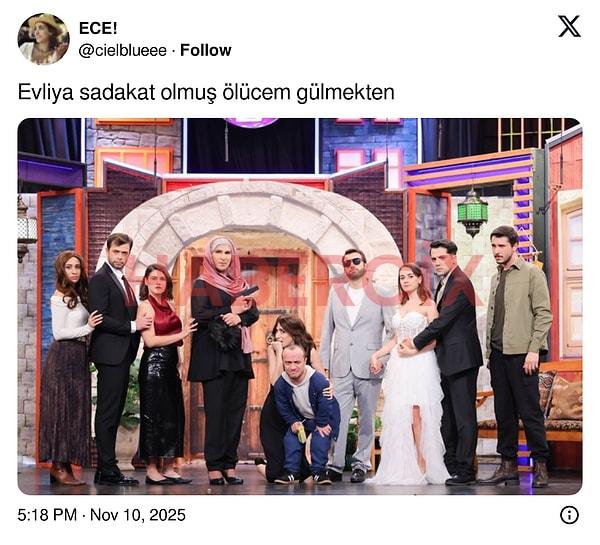The image size is (600, 545).
Task: Click the woman in the white wedding dress
Action: [x=410, y=373]
